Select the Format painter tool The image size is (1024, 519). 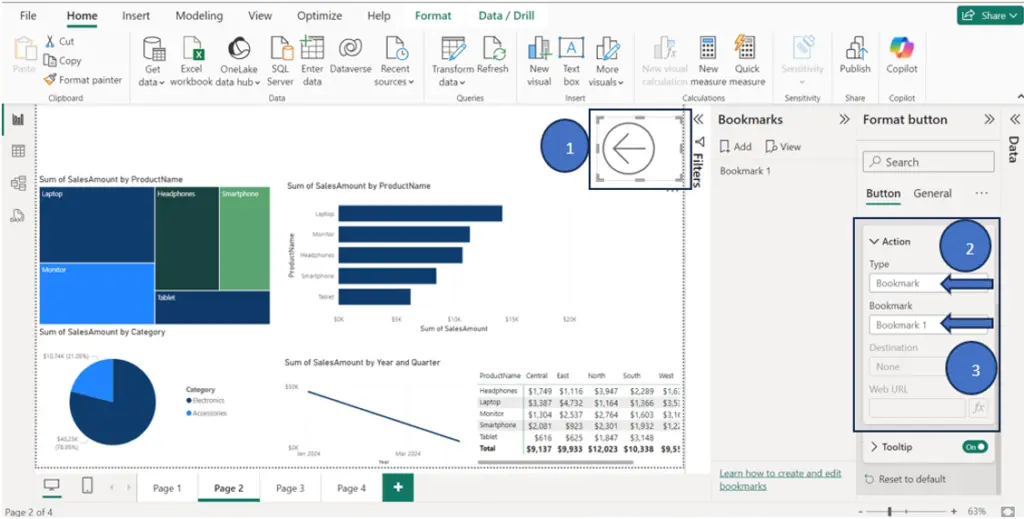point(83,80)
